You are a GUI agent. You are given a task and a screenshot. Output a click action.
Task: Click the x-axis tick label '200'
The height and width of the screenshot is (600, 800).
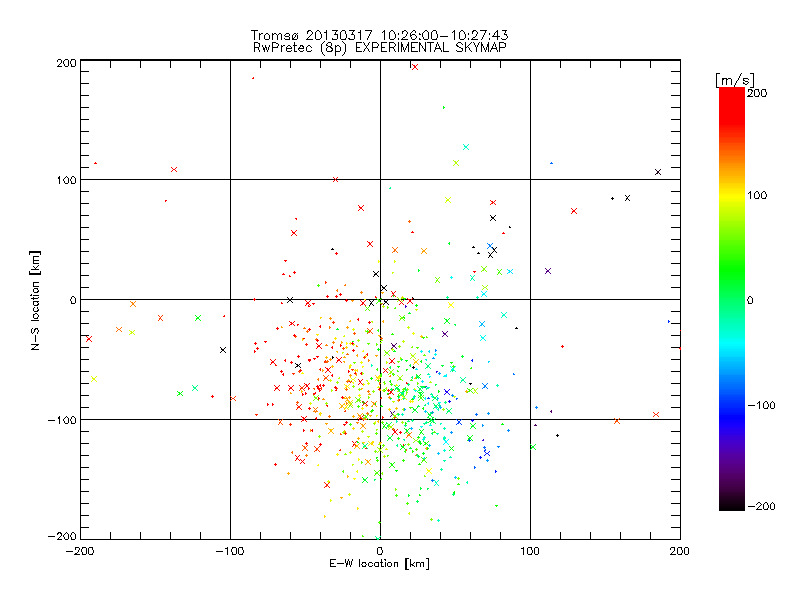[680, 551]
